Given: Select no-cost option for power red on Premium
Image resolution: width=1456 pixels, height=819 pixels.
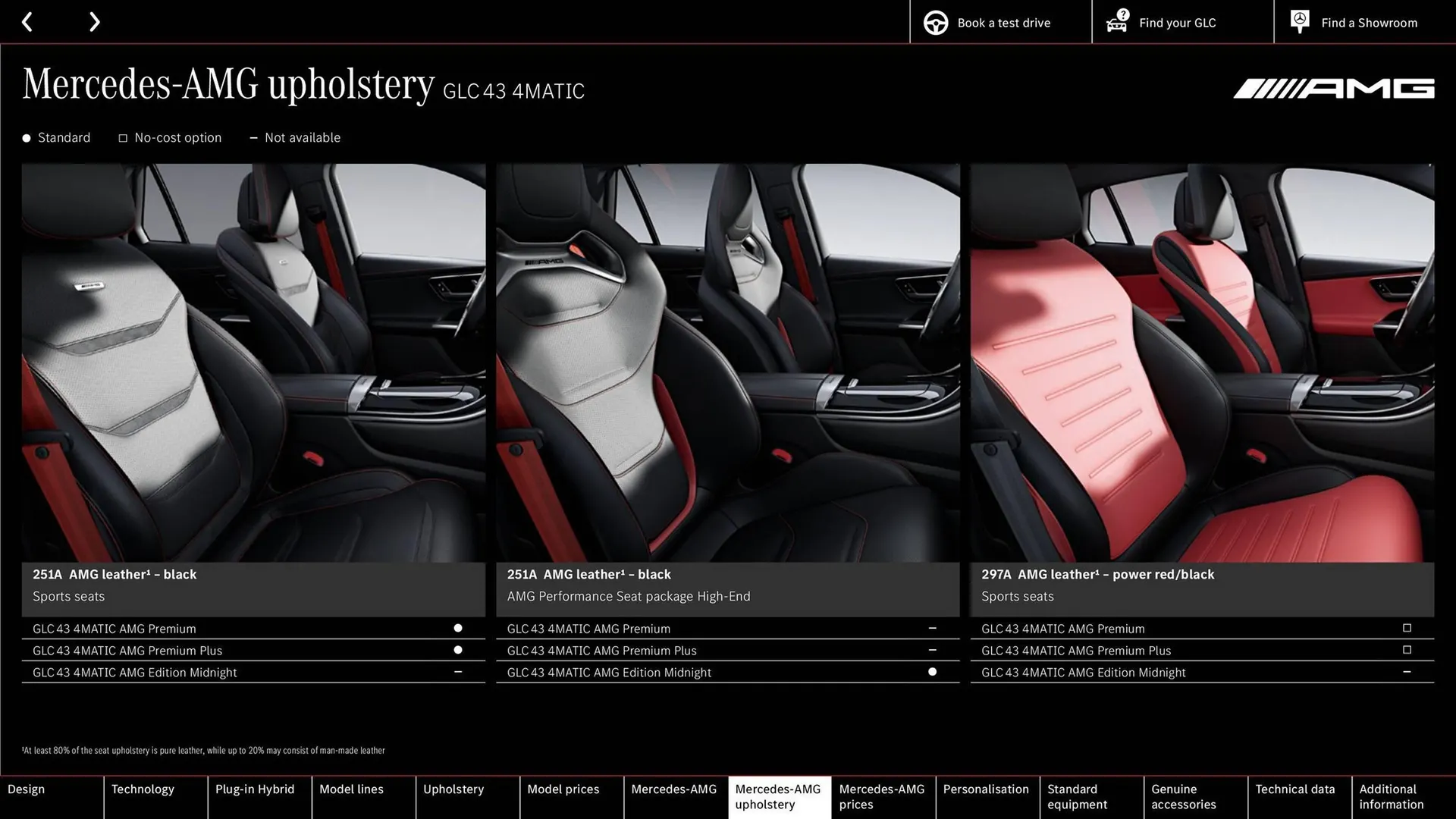Looking at the screenshot, I should tap(1407, 628).
